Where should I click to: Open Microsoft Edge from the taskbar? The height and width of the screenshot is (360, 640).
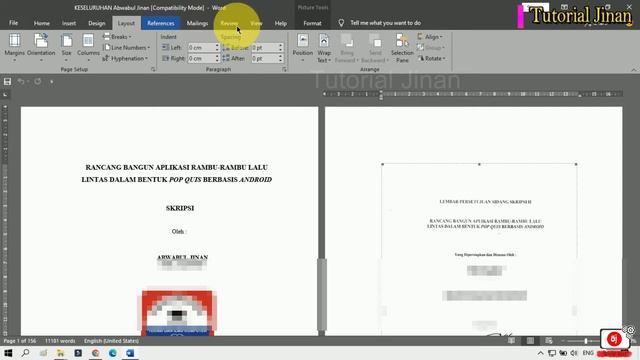113,353
